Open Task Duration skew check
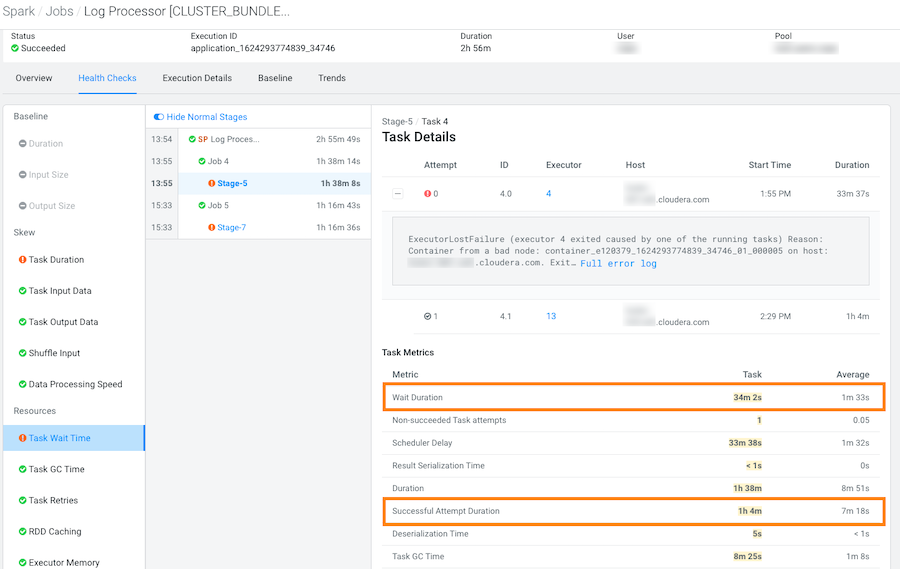Image resolution: width=900 pixels, height=569 pixels. [56, 260]
